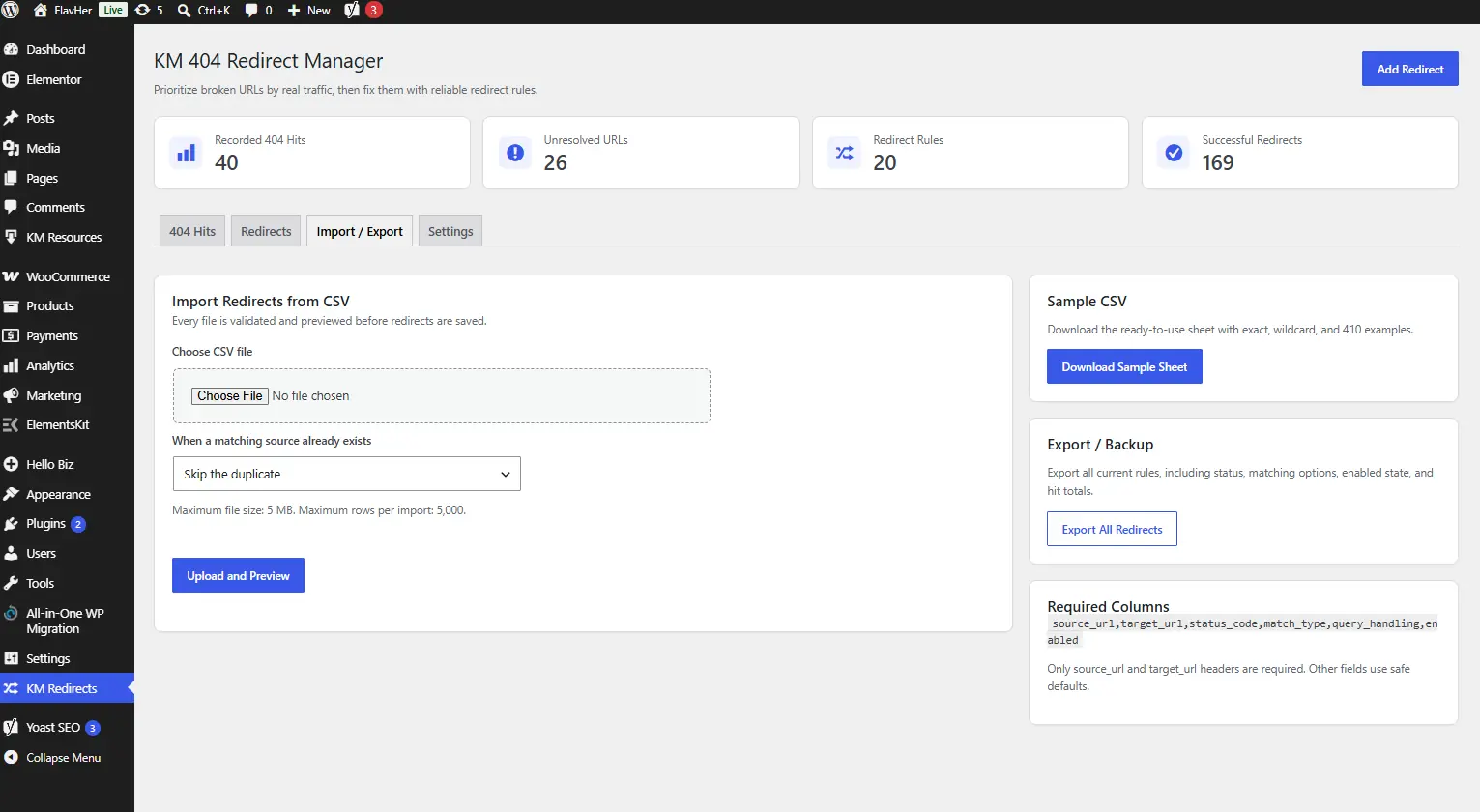Click the Users sidebar icon
The width and height of the screenshot is (1480, 812).
(12, 553)
